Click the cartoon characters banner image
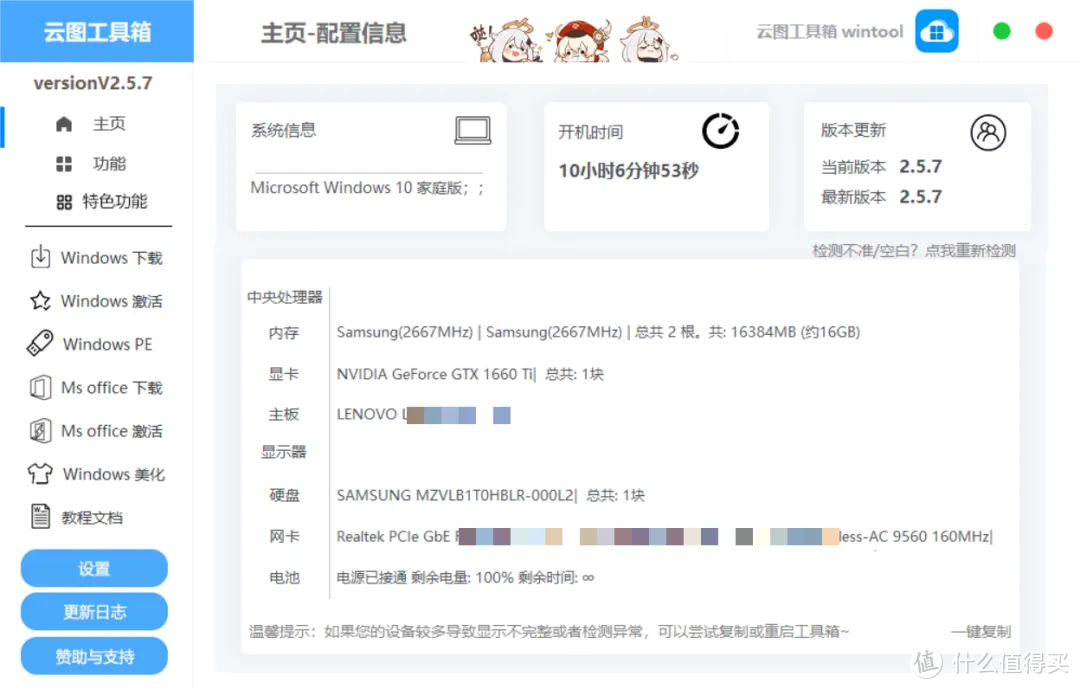The image size is (1080, 689). [x=575, y=39]
